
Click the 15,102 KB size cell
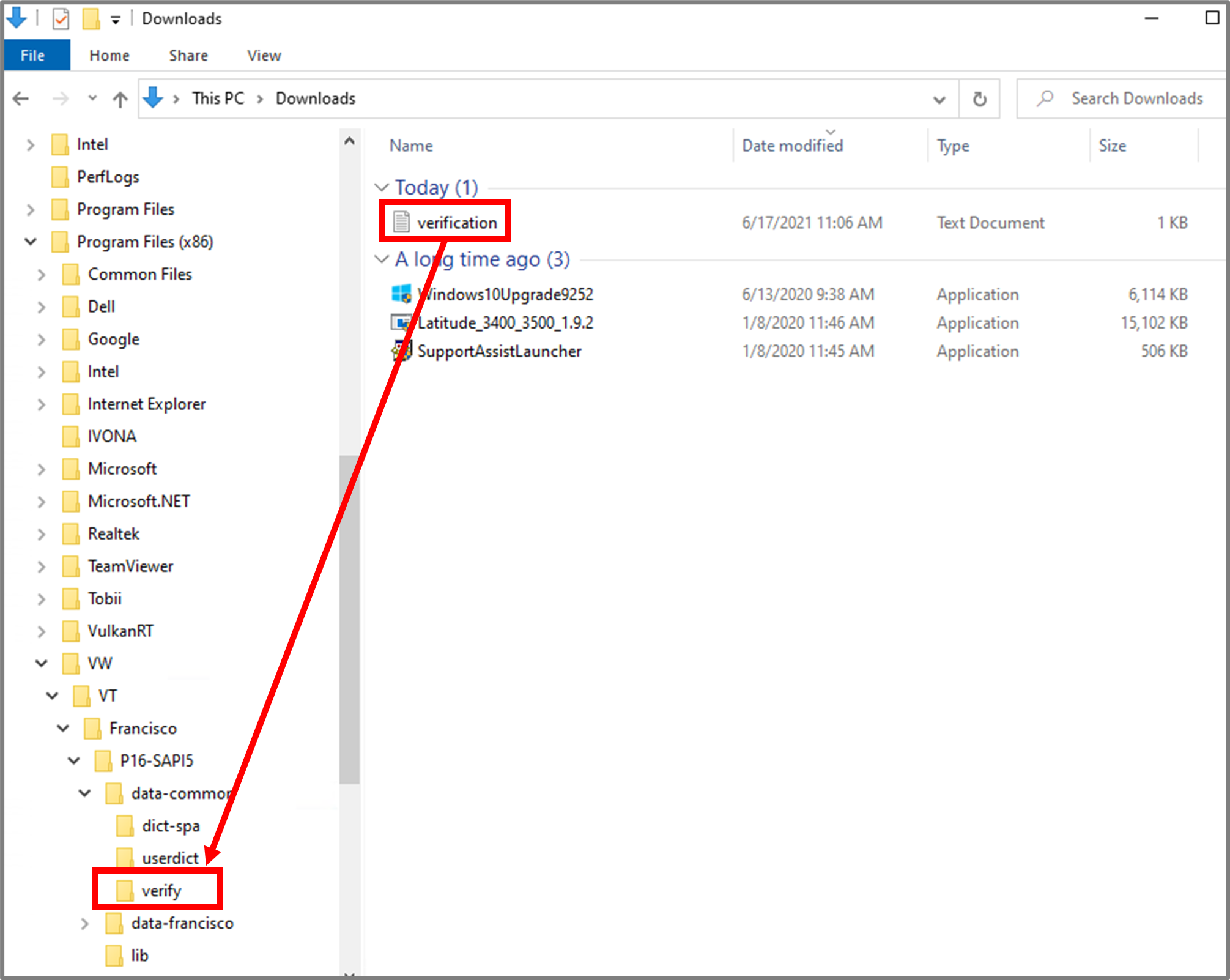click(1154, 322)
